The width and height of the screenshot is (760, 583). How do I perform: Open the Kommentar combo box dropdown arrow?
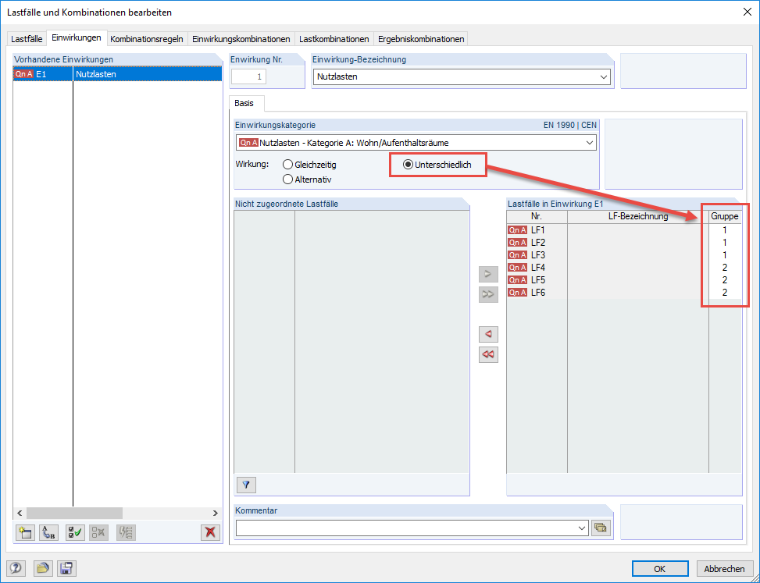point(582,528)
